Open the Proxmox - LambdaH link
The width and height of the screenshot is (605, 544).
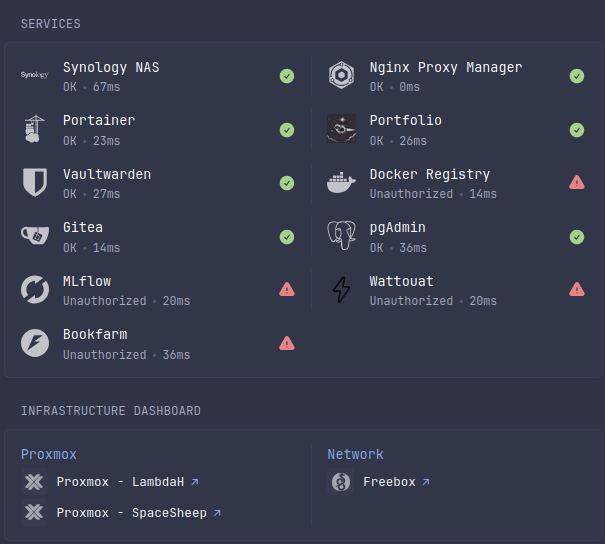coord(120,482)
